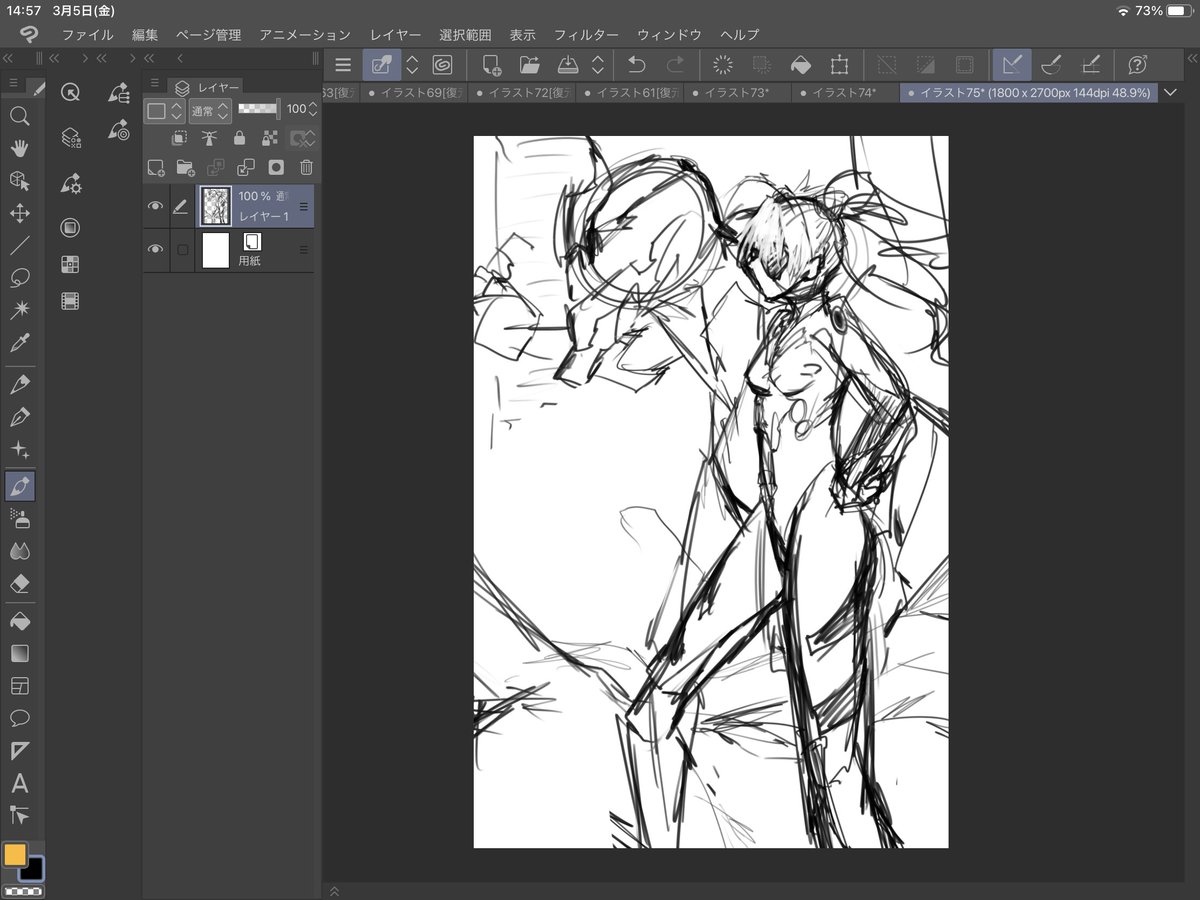Select the Gradient tool
The width and height of the screenshot is (1200, 900).
19,653
